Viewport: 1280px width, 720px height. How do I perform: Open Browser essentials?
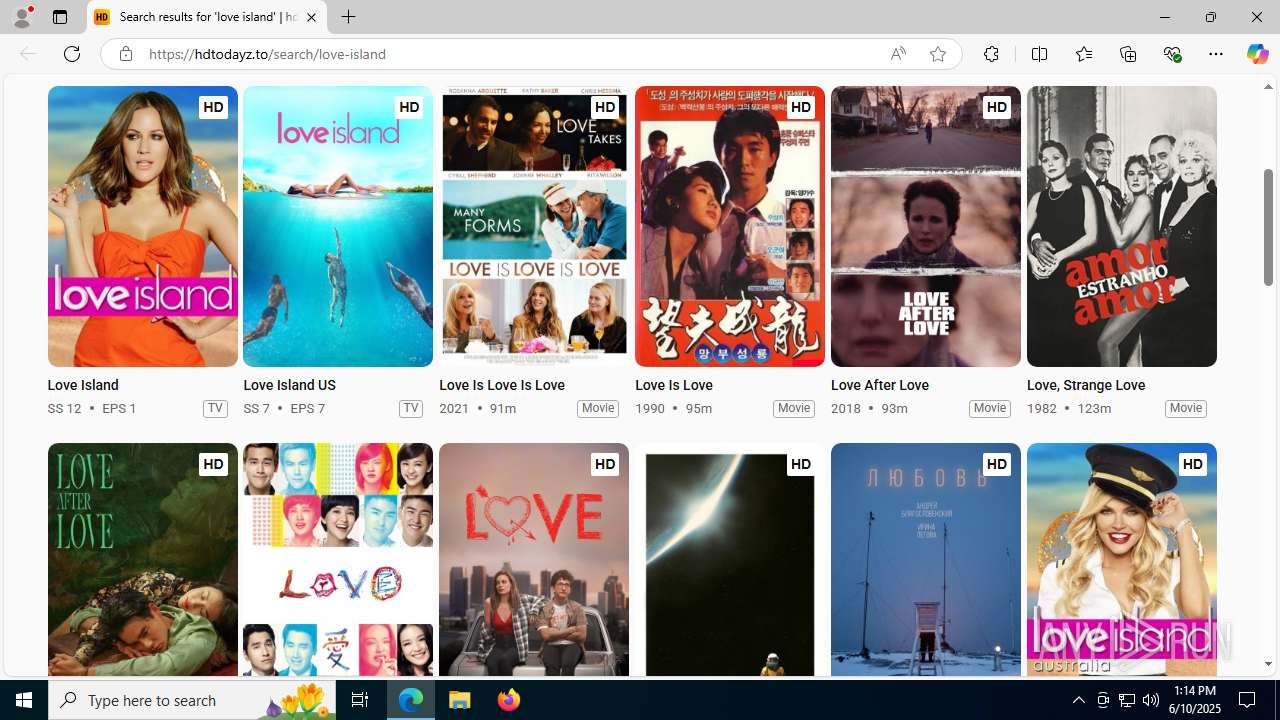(x=1172, y=54)
